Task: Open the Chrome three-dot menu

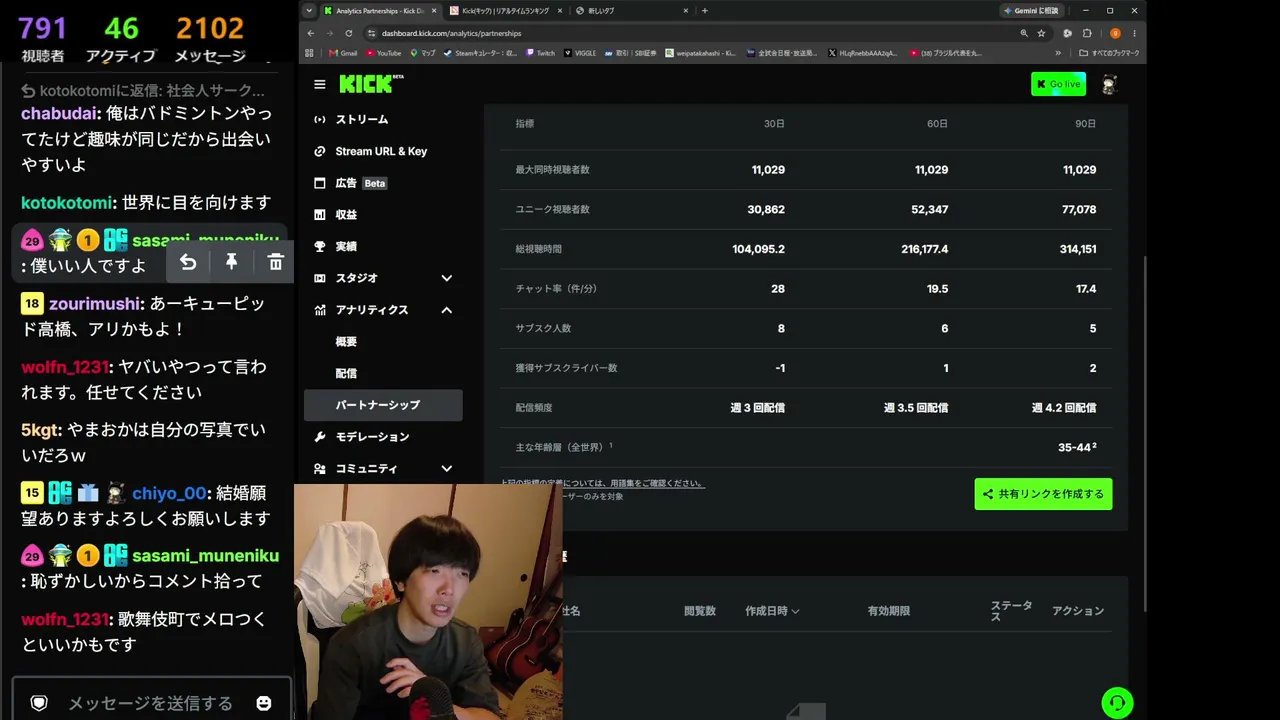Action: (1134, 33)
